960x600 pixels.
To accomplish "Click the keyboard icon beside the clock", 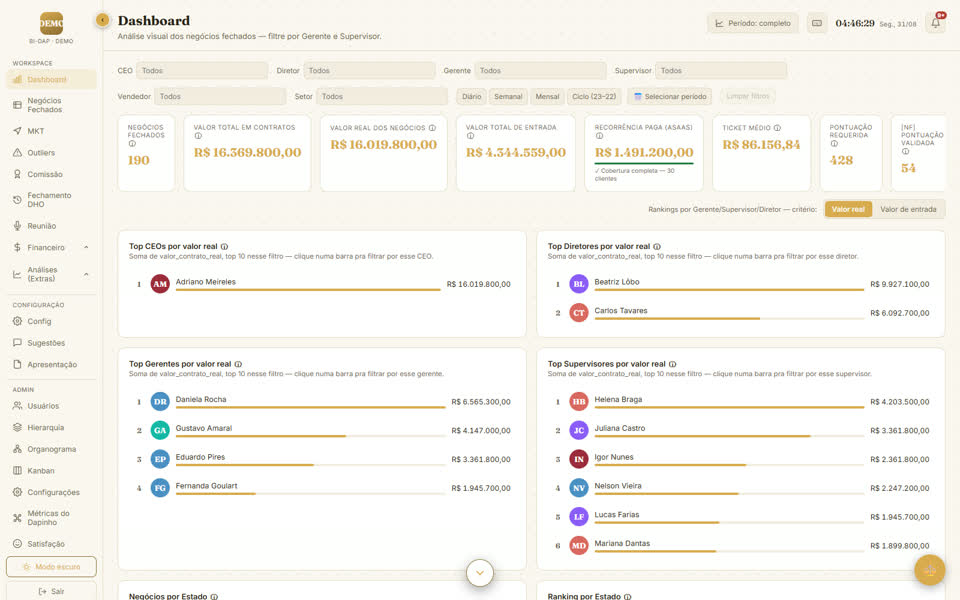I will click(x=817, y=23).
